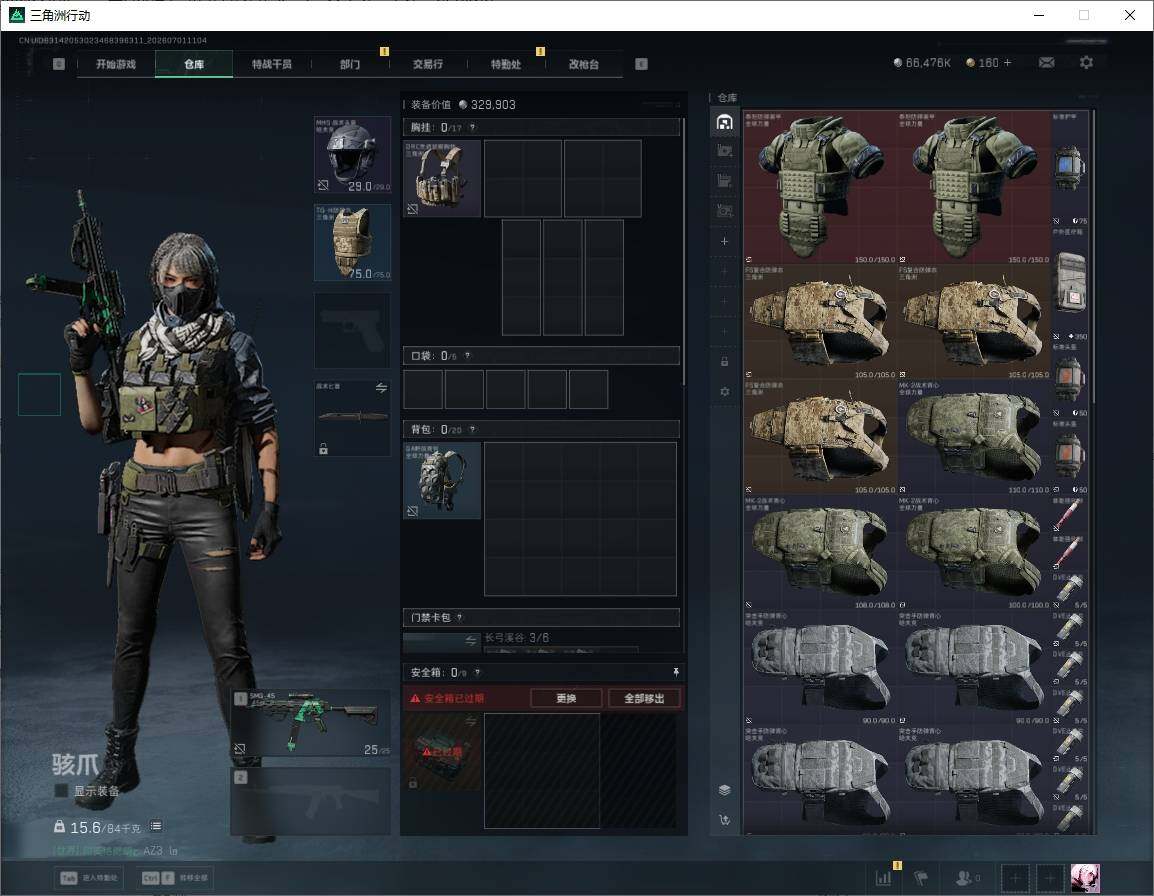Click the 门禁卡包 help question mark
This screenshot has height=896, width=1154.
(x=460, y=617)
